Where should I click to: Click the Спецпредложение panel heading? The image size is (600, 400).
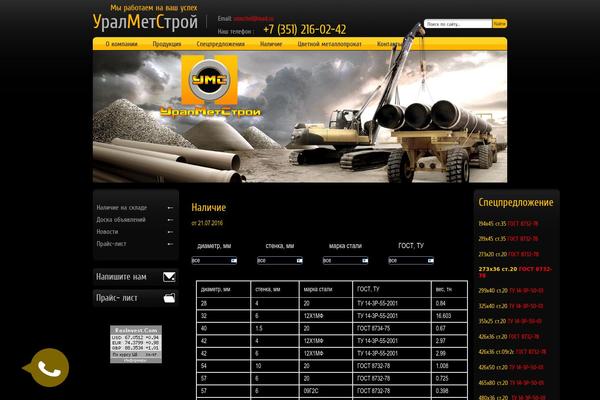click(516, 202)
